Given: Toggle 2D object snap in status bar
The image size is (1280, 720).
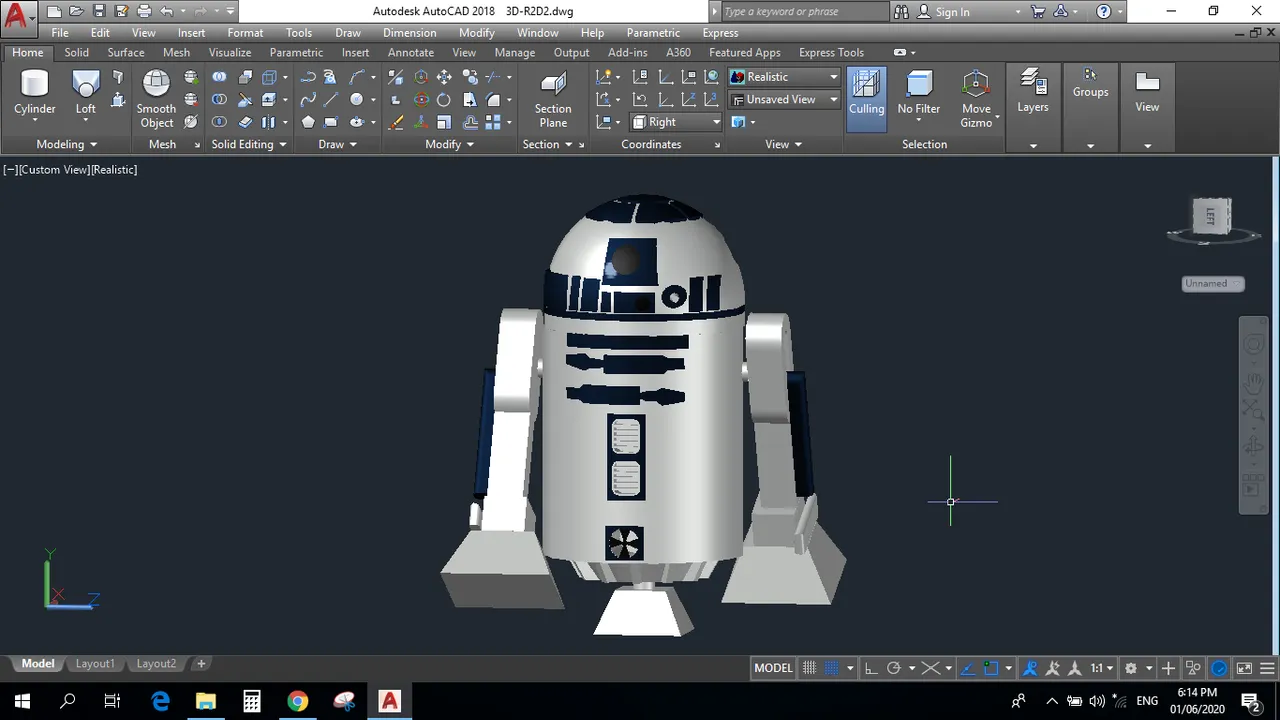Looking at the screenshot, I should click(991, 668).
